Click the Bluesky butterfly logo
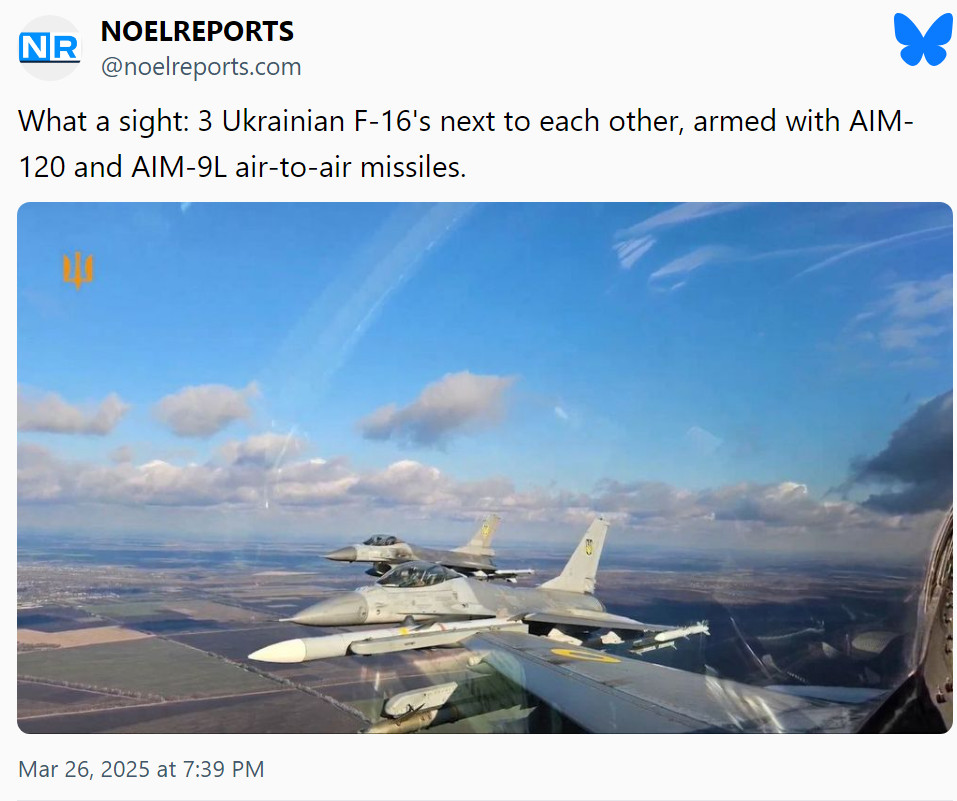The height and width of the screenshot is (801, 957). [922, 41]
